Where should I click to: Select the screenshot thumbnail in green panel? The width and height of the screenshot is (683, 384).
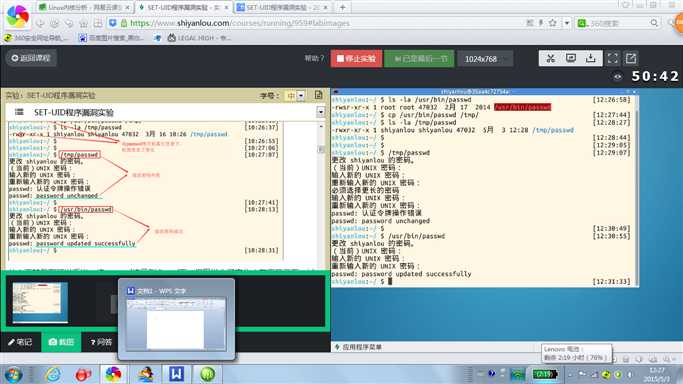(x=40, y=303)
